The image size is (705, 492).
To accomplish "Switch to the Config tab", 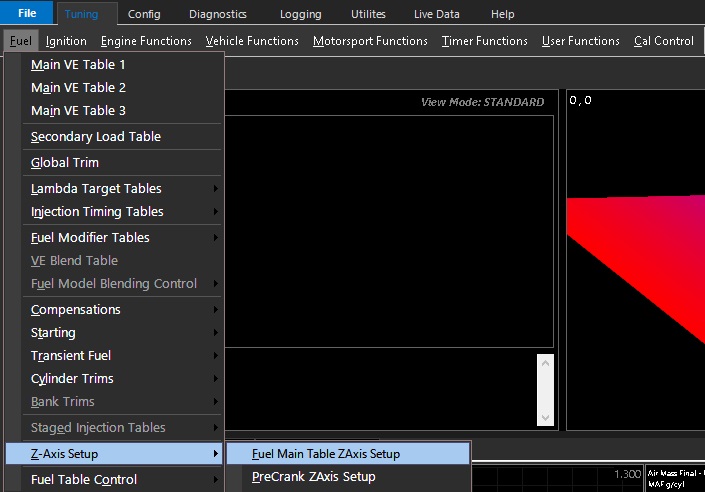I will pyautogui.click(x=144, y=14).
